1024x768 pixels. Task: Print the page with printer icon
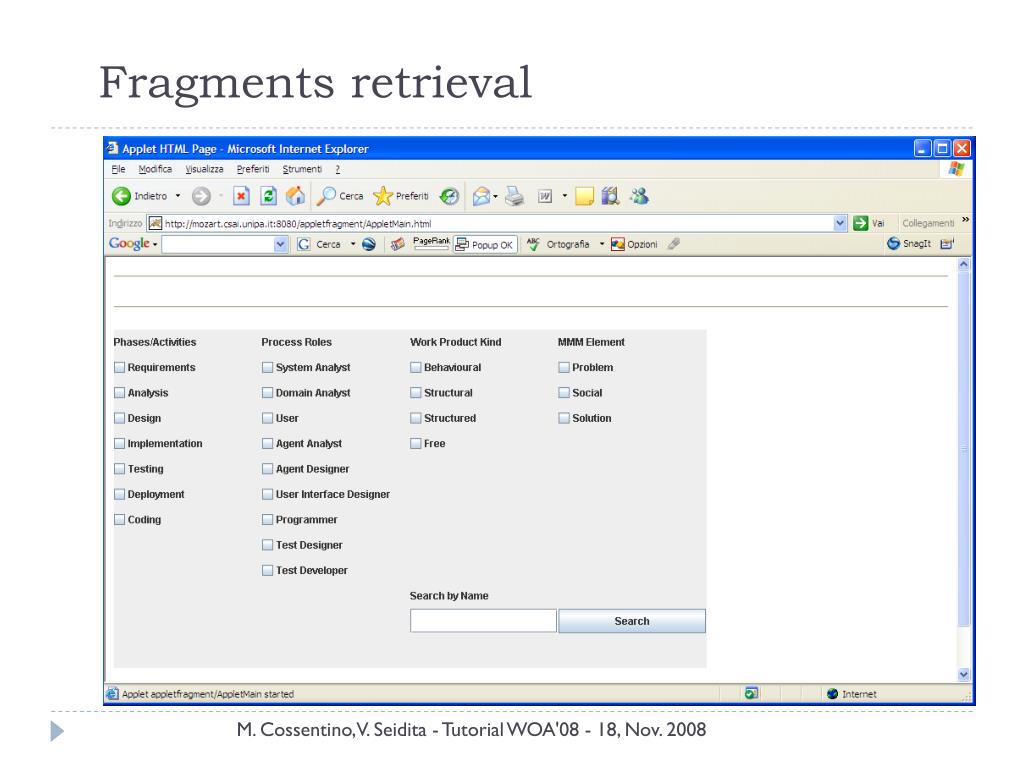point(515,196)
